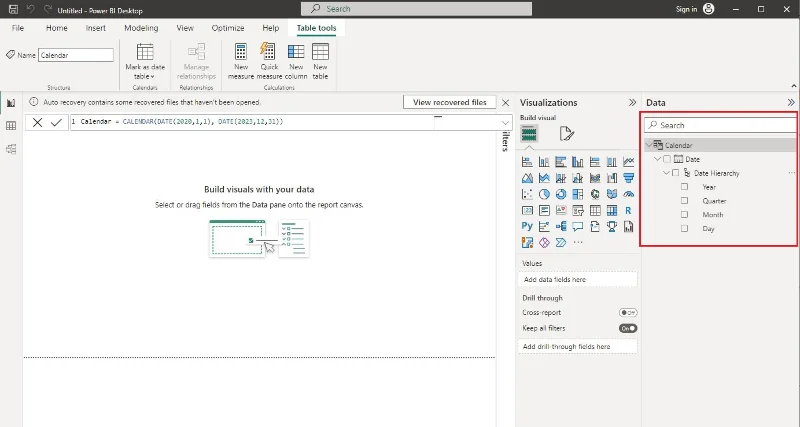
Task: Select the Power Automate visual
Action: click(x=561, y=242)
